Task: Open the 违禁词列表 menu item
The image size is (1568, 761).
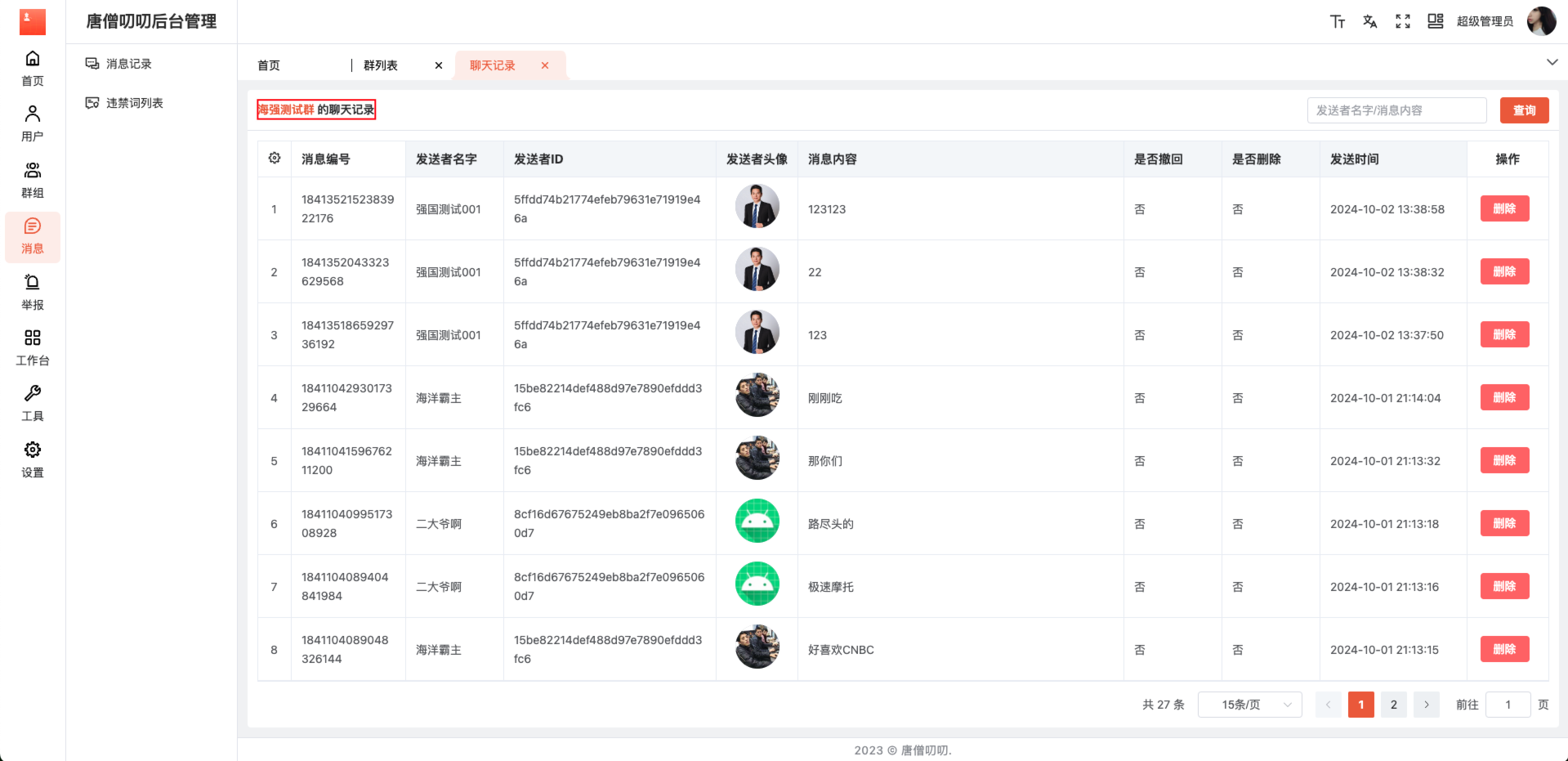Action: click(x=134, y=103)
